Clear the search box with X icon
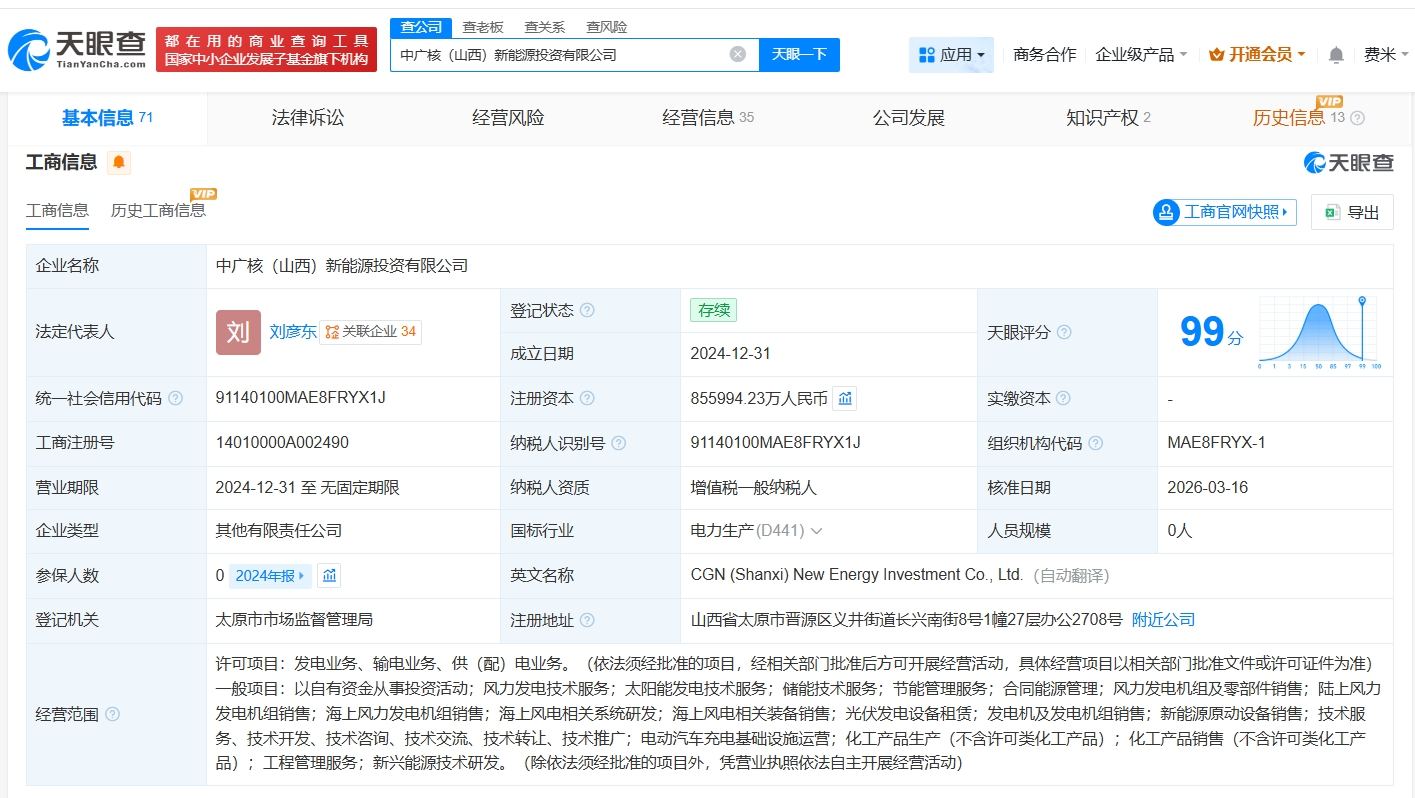 (738, 54)
